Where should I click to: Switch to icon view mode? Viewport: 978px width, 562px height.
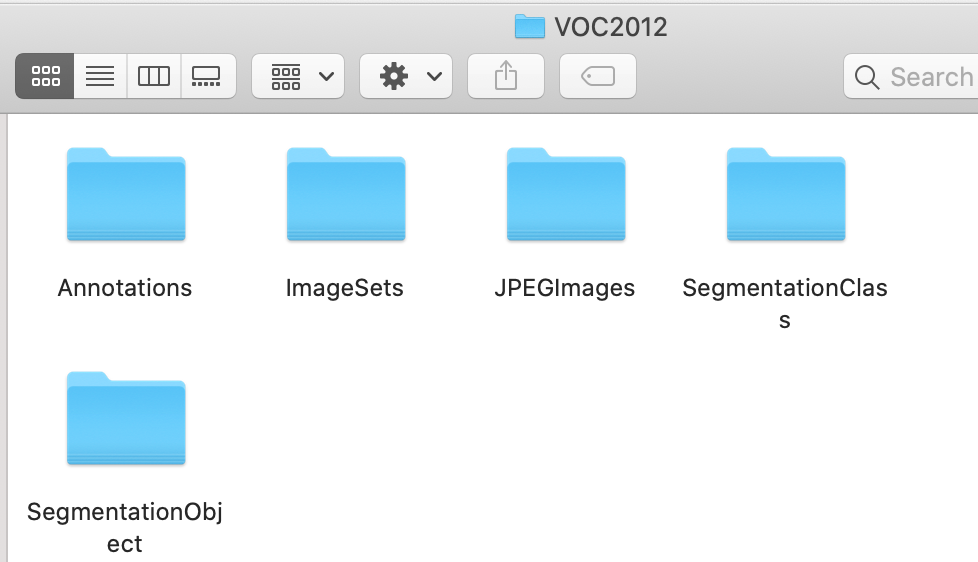click(45, 76)
